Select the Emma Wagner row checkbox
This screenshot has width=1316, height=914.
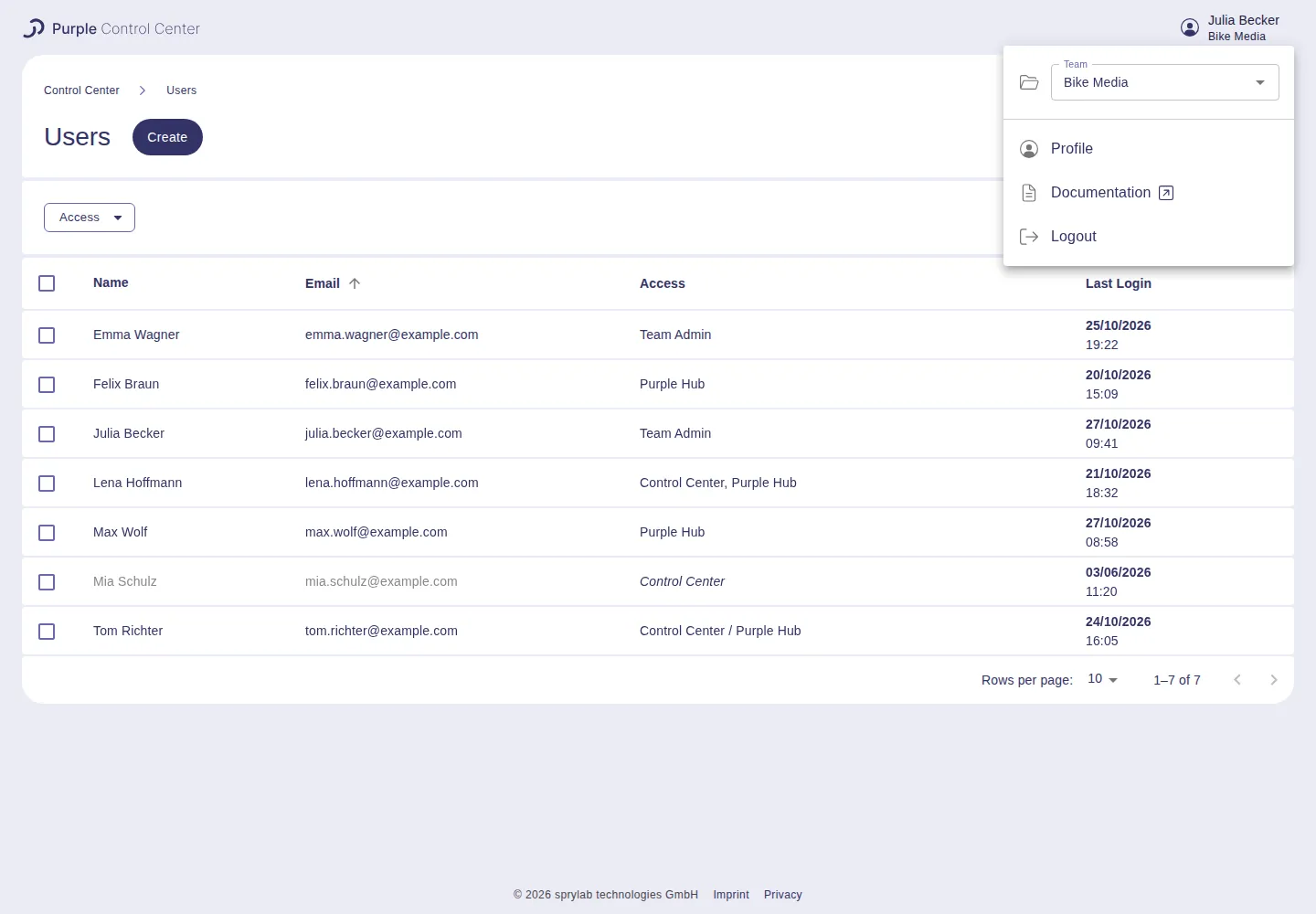(47, 335)
